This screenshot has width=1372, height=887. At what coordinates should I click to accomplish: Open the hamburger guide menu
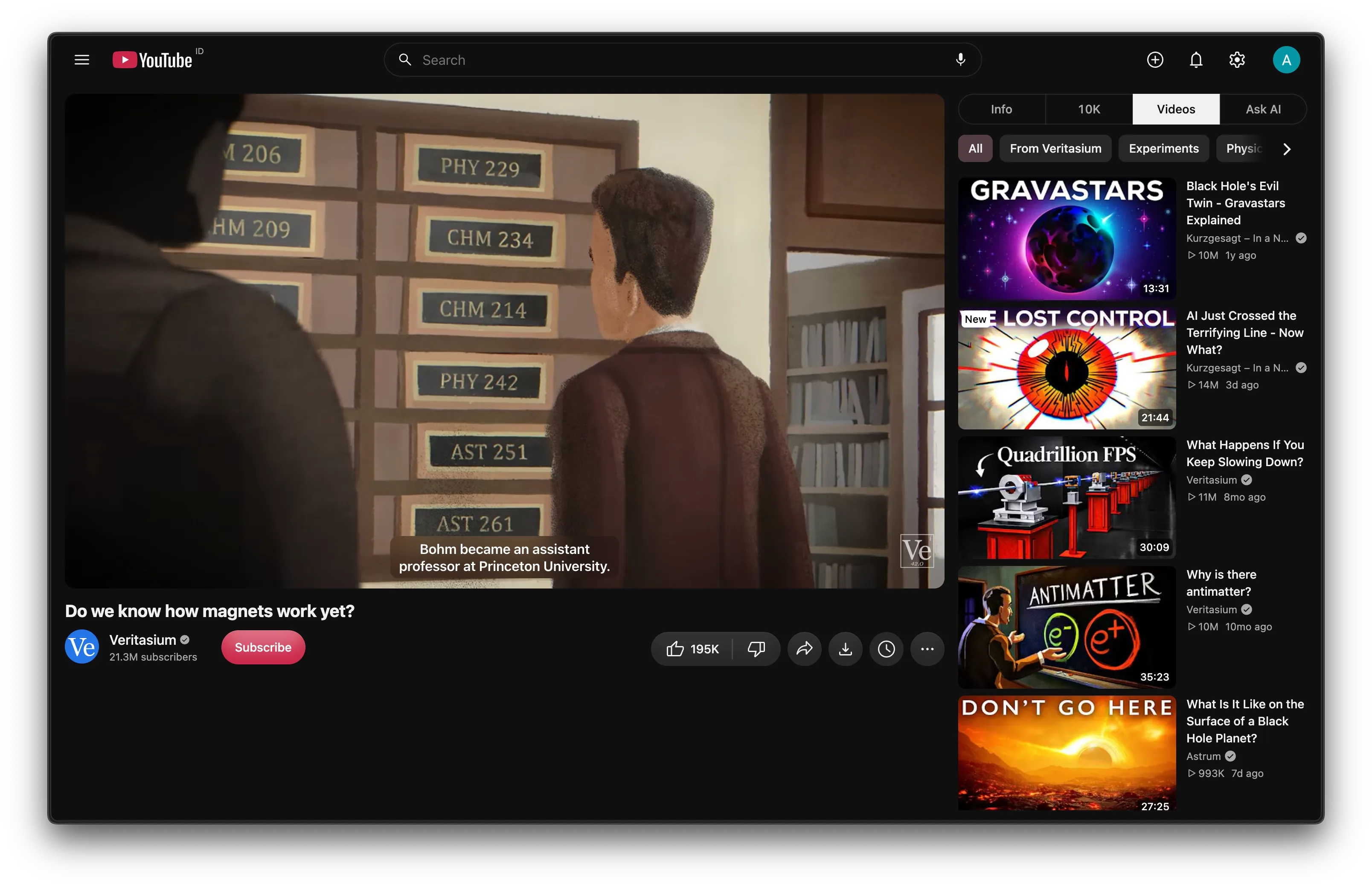click(82, 60)
